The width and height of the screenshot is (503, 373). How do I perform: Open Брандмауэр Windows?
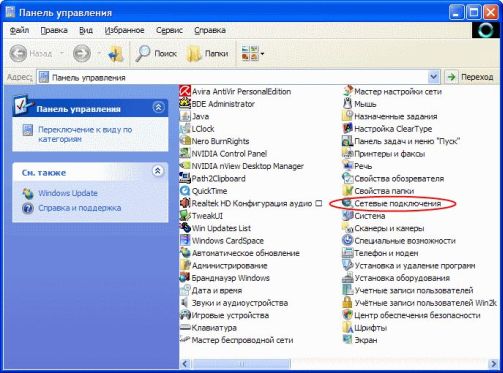pyautogui.click(x=225, y=278)
